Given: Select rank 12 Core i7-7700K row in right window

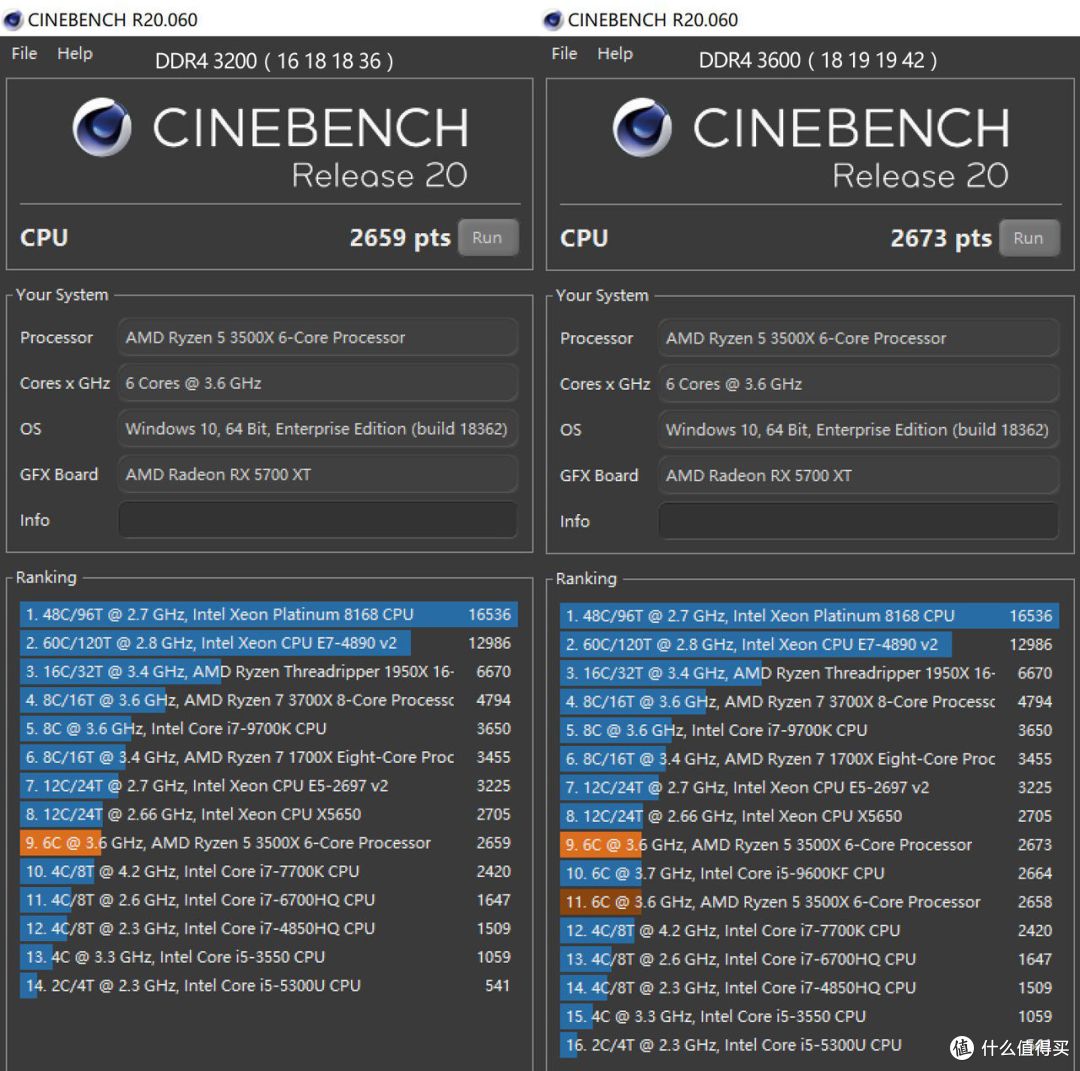Looking at the screenshot, I should coord(809,930).
